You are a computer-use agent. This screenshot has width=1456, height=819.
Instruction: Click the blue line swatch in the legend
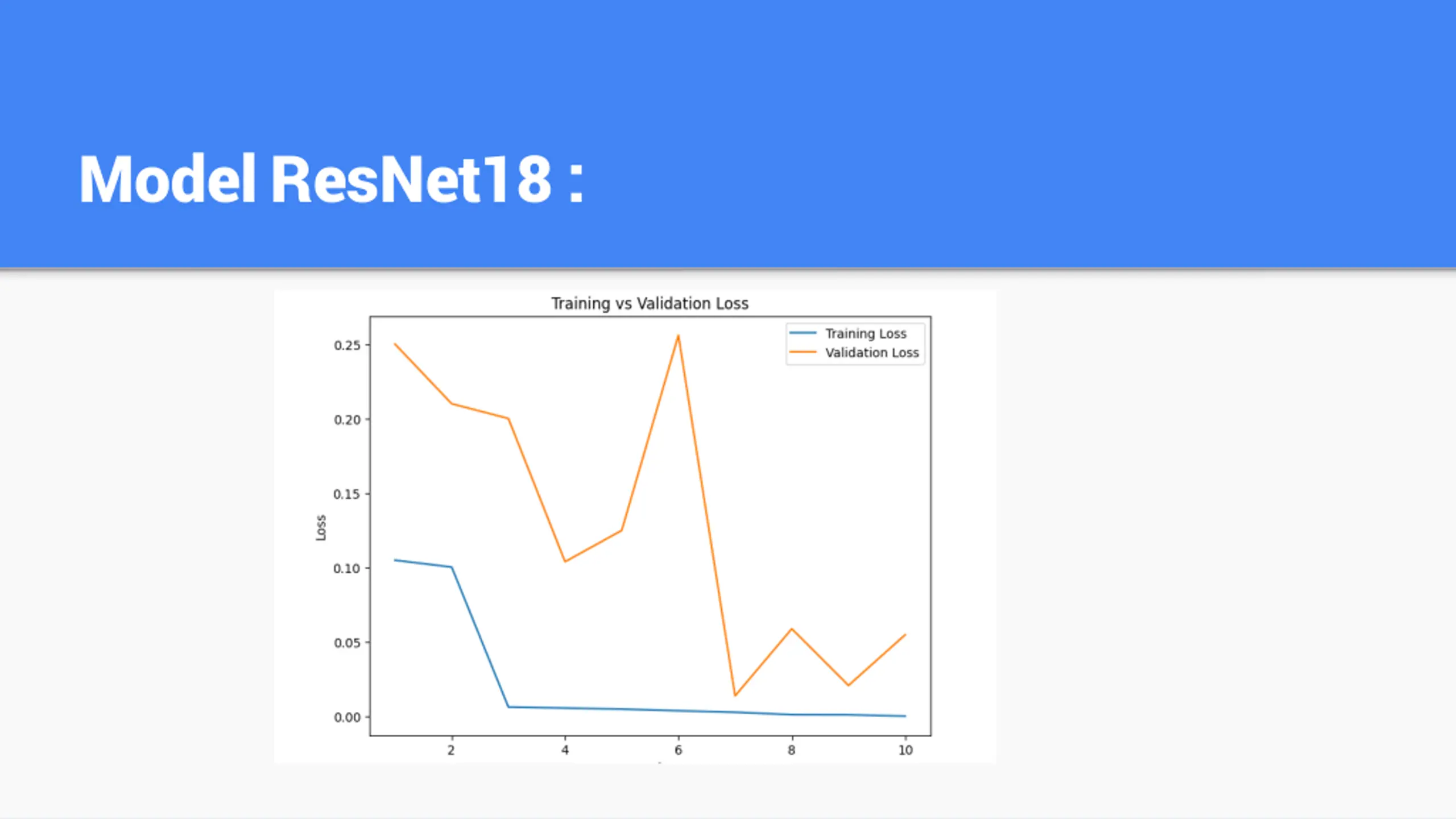[803, 333]
